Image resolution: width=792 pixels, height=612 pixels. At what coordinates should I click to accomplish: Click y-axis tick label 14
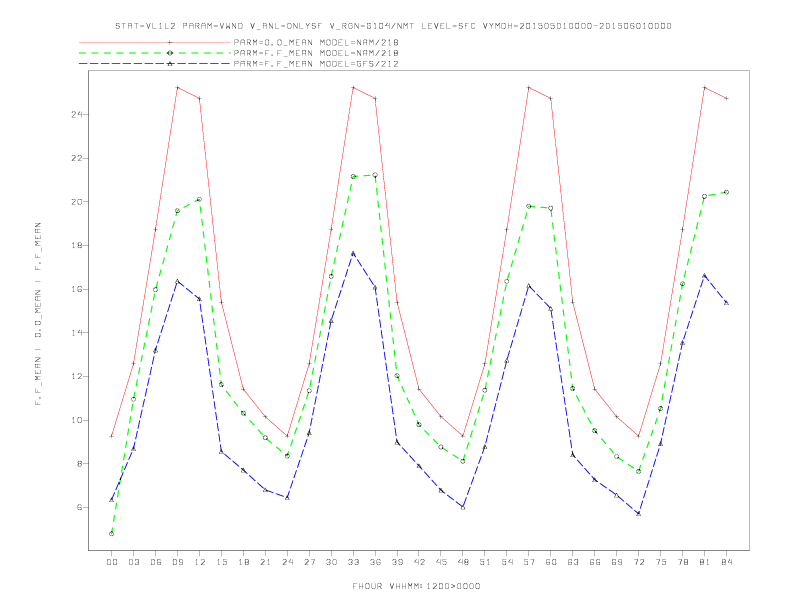click(77, 333)
